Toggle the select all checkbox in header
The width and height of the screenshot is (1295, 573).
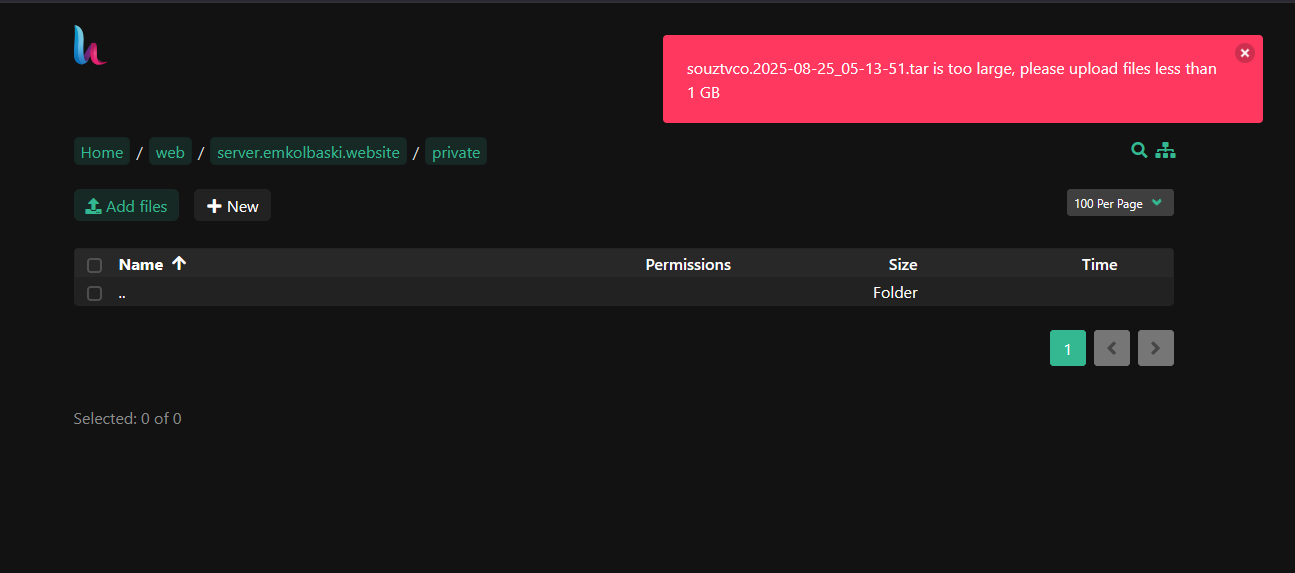[95, 265]
